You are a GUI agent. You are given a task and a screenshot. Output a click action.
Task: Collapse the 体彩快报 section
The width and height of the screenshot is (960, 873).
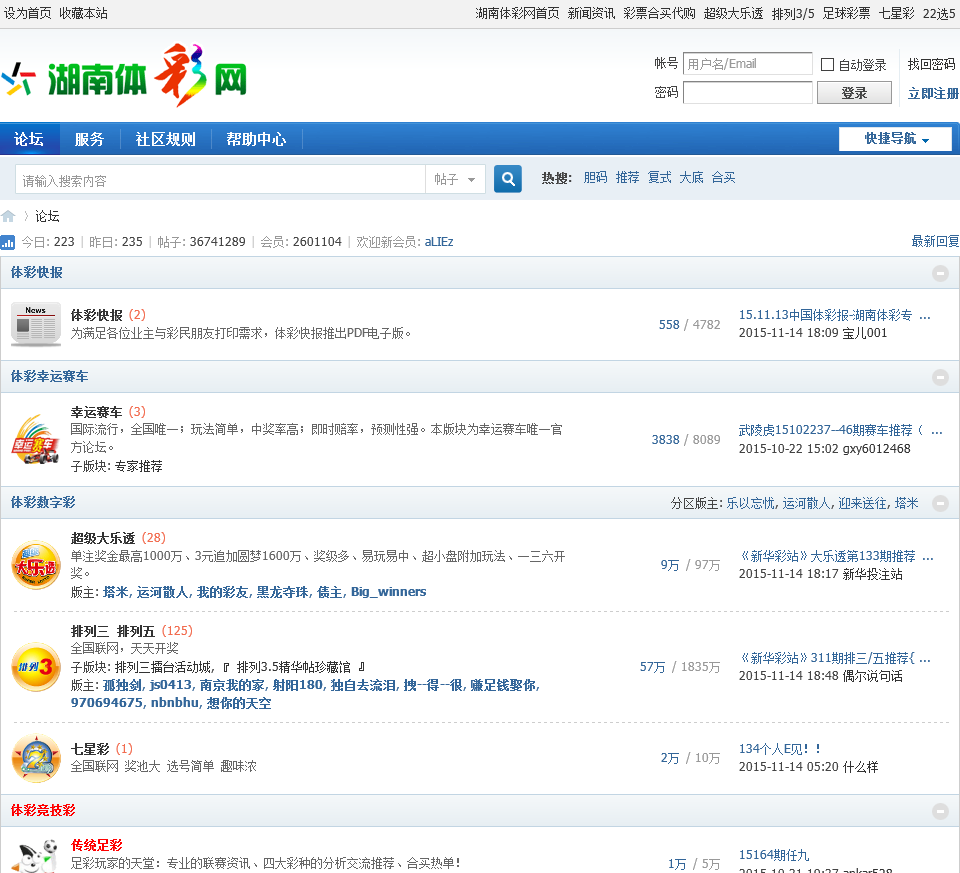click(x=940, y=273)
